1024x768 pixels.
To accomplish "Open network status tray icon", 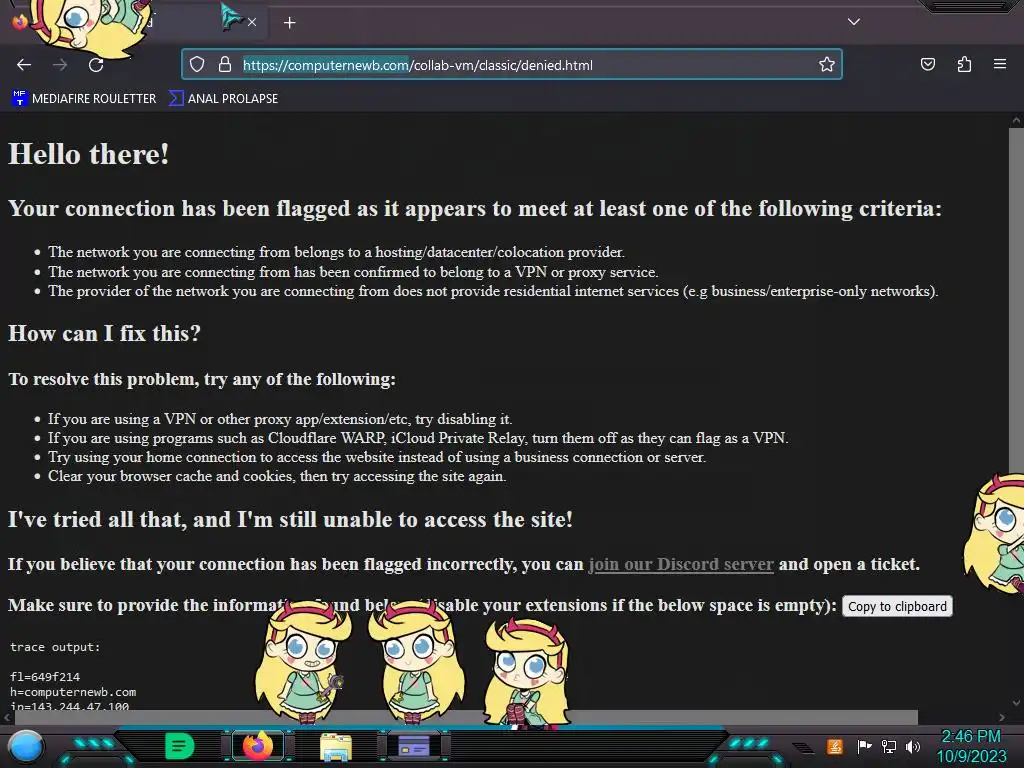I will click(x=888, y=746).
